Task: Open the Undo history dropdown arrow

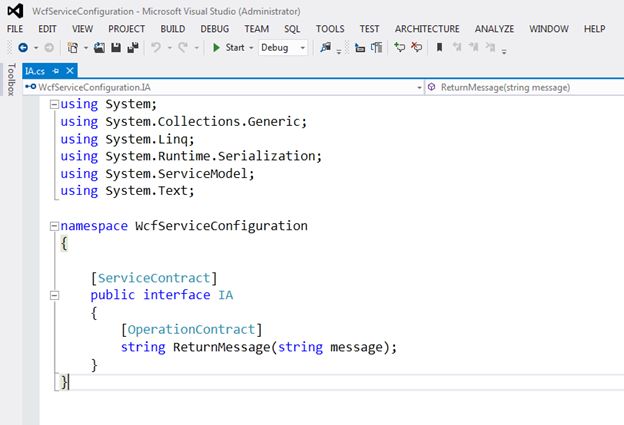Action: coord(170,48)
